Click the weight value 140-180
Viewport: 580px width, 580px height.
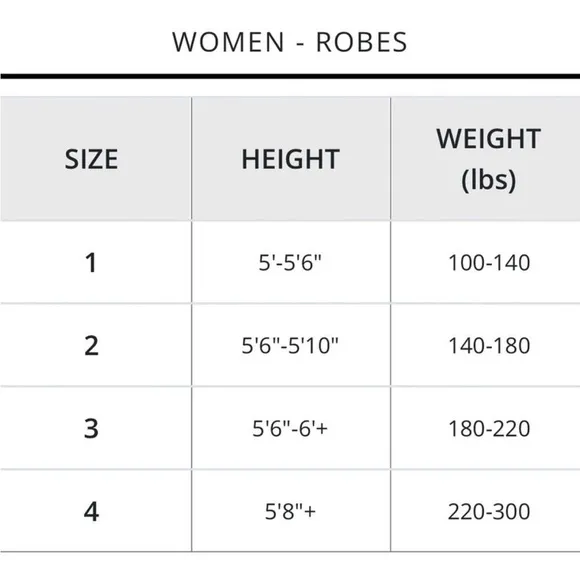click(489, 346)
